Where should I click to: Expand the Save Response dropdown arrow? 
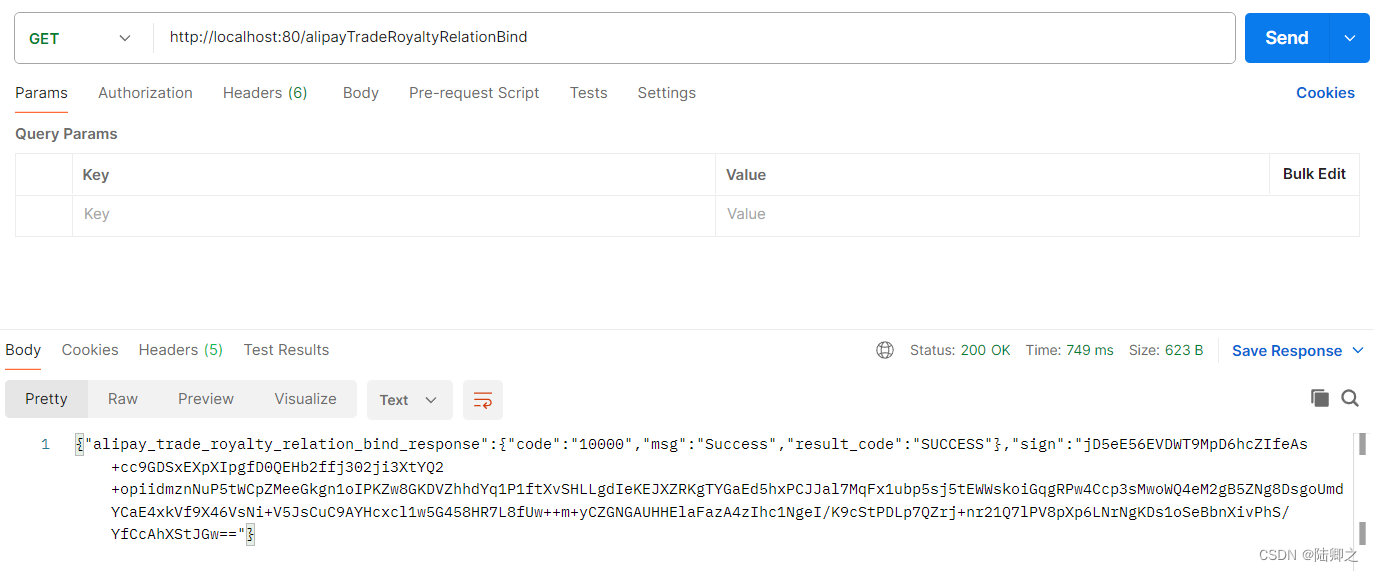[1358, 350]
